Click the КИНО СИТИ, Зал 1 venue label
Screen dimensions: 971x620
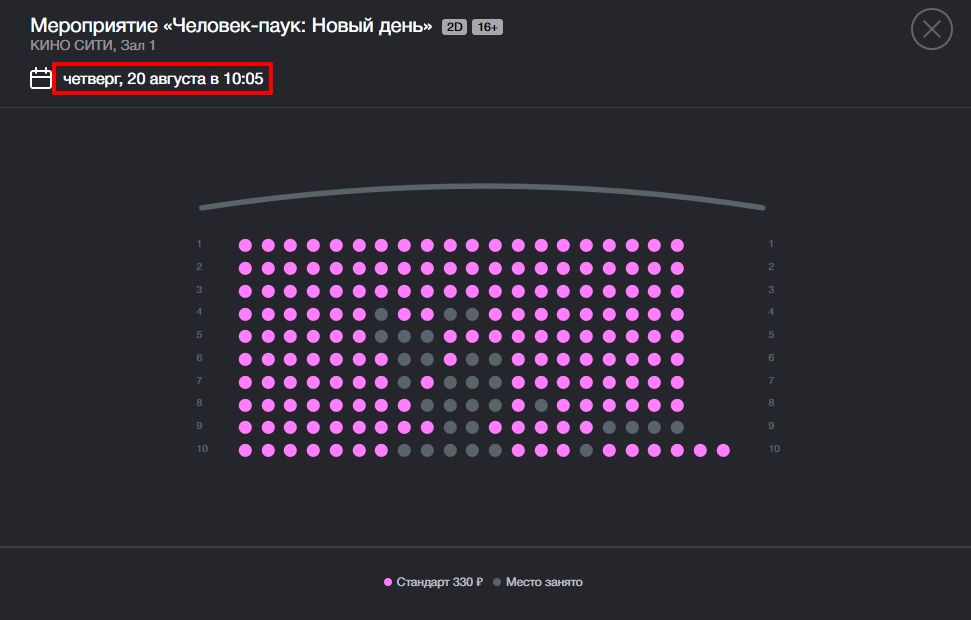[93, 45]
